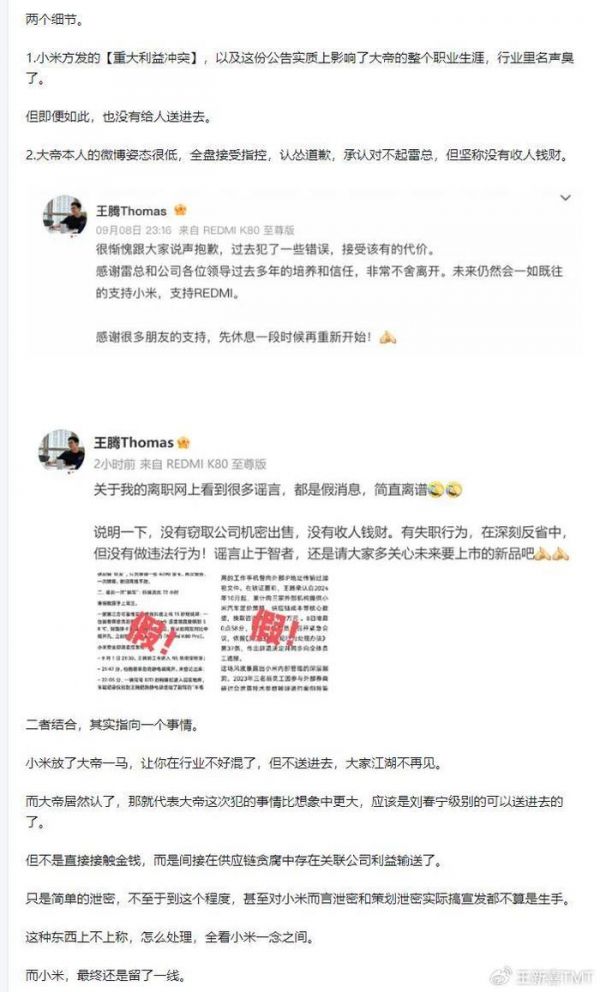Open second 王腾Thomas profile avatar

61,450
